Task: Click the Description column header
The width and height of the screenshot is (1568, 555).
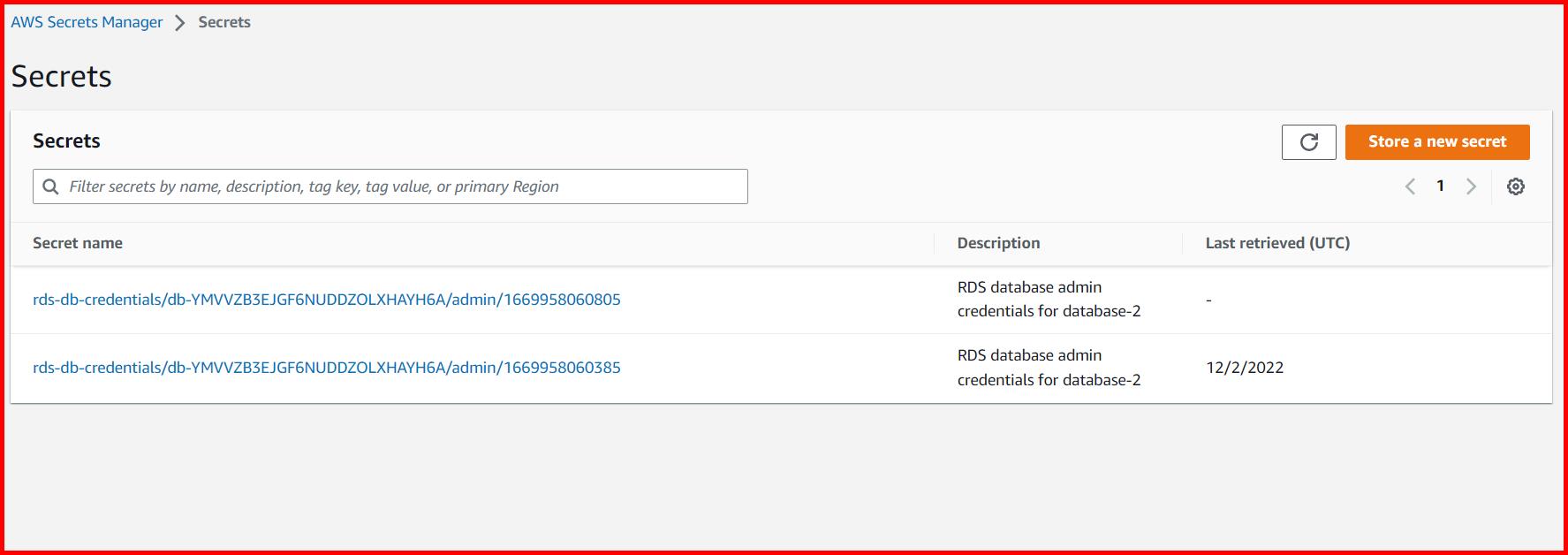Action: coord(998,243)
